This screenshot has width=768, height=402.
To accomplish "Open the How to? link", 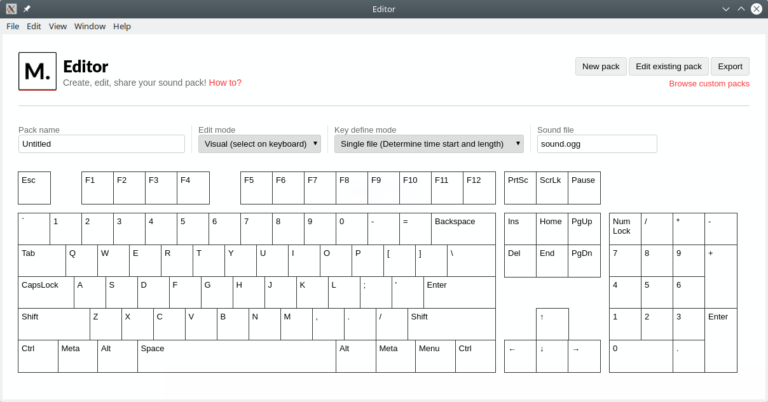I will click(225, 83).
